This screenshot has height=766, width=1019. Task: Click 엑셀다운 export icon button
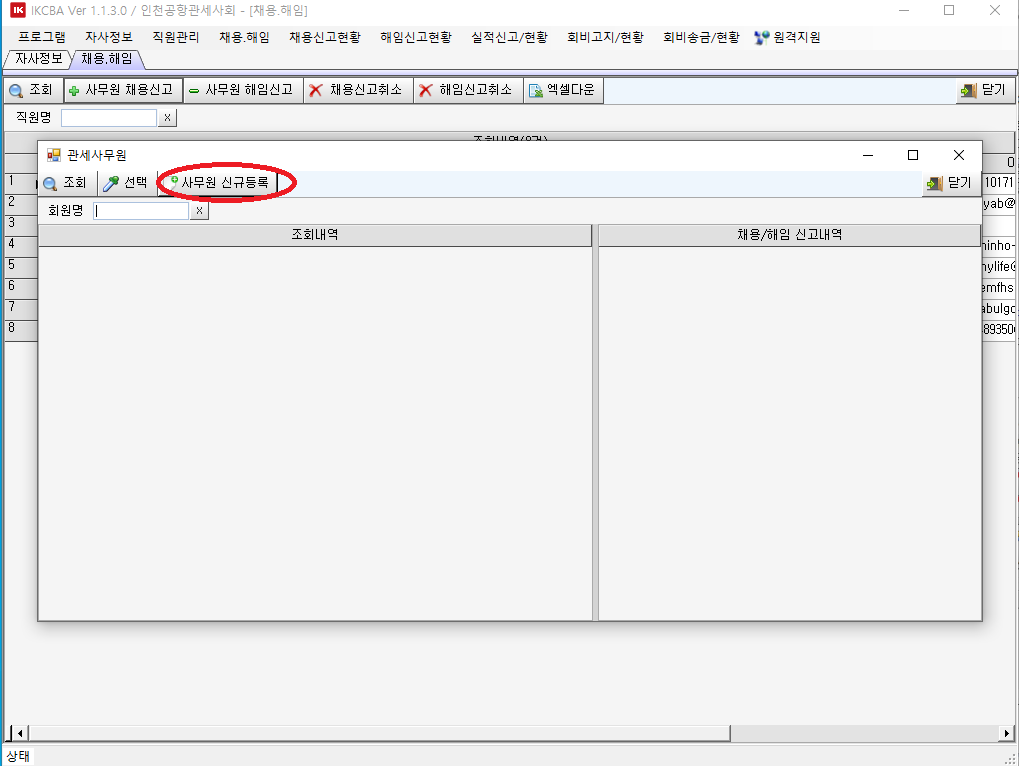(561, 90)
